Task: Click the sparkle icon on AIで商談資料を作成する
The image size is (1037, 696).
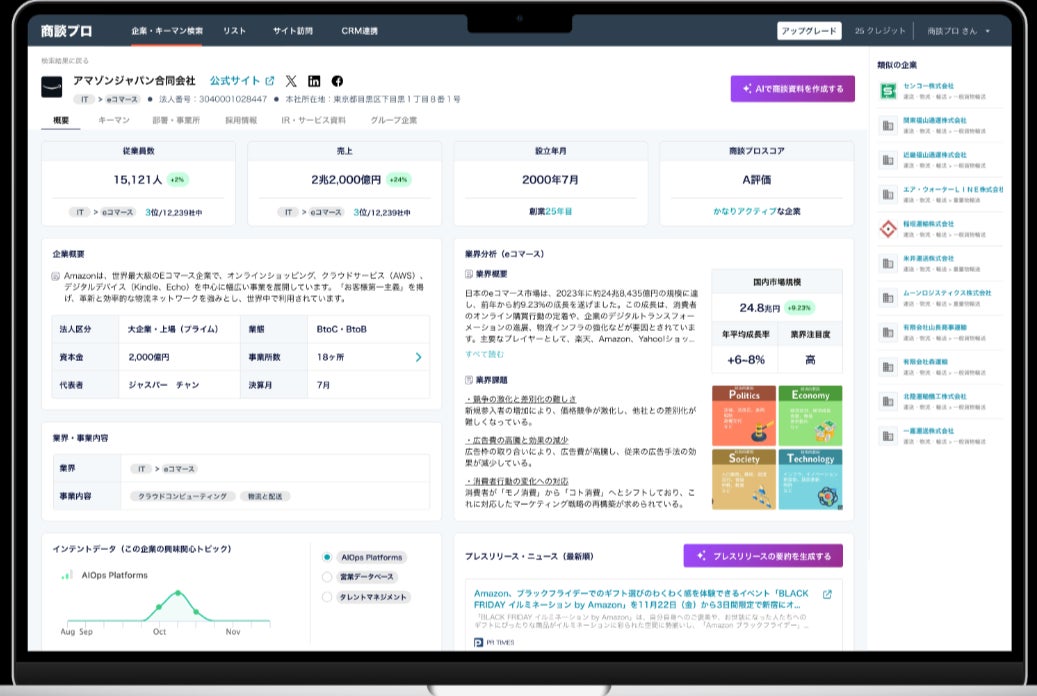Action: (x=747, y=89)
